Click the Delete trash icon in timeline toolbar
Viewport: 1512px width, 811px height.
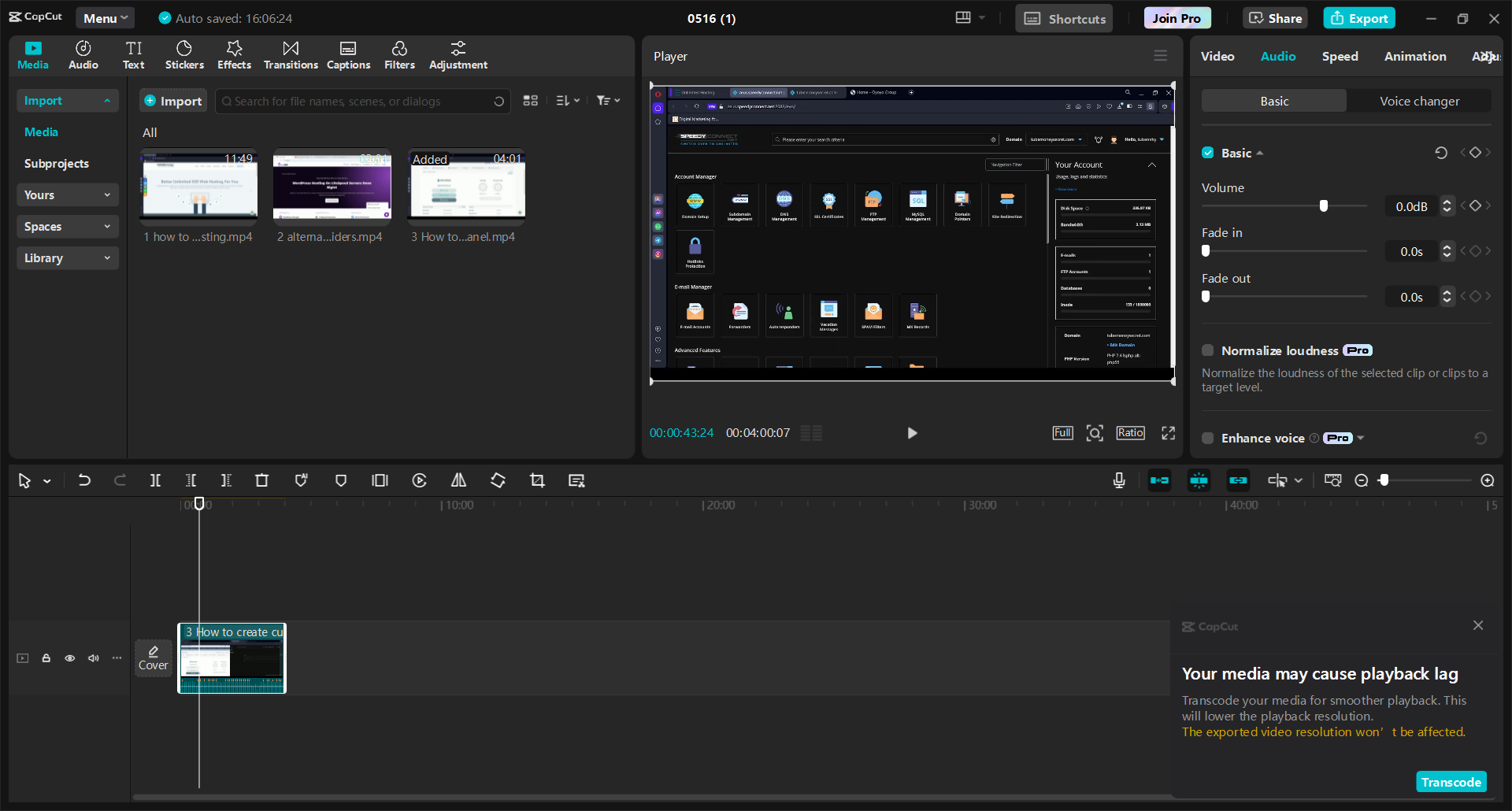(262, 480)
